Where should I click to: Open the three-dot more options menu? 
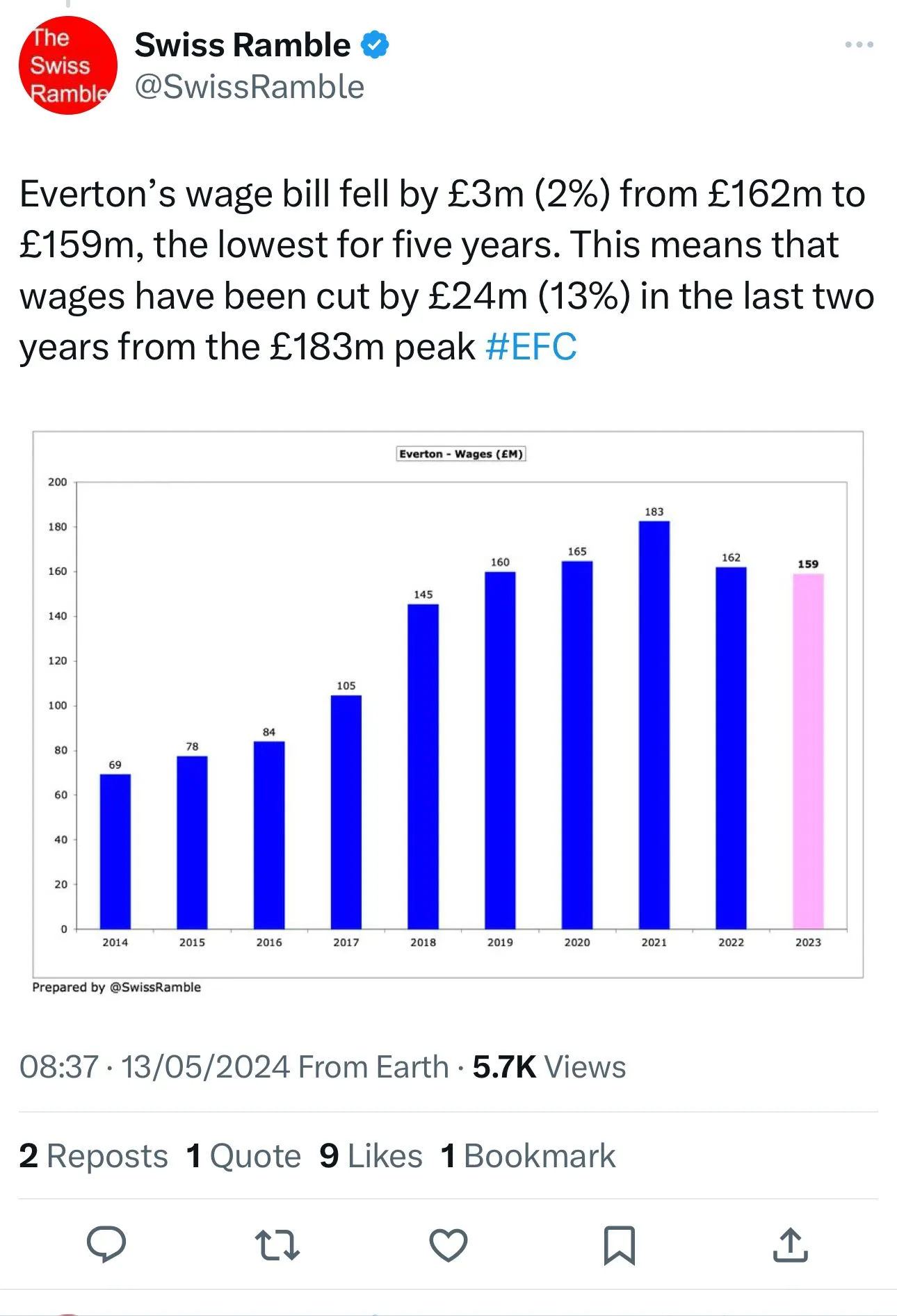[x=859, y=44]
